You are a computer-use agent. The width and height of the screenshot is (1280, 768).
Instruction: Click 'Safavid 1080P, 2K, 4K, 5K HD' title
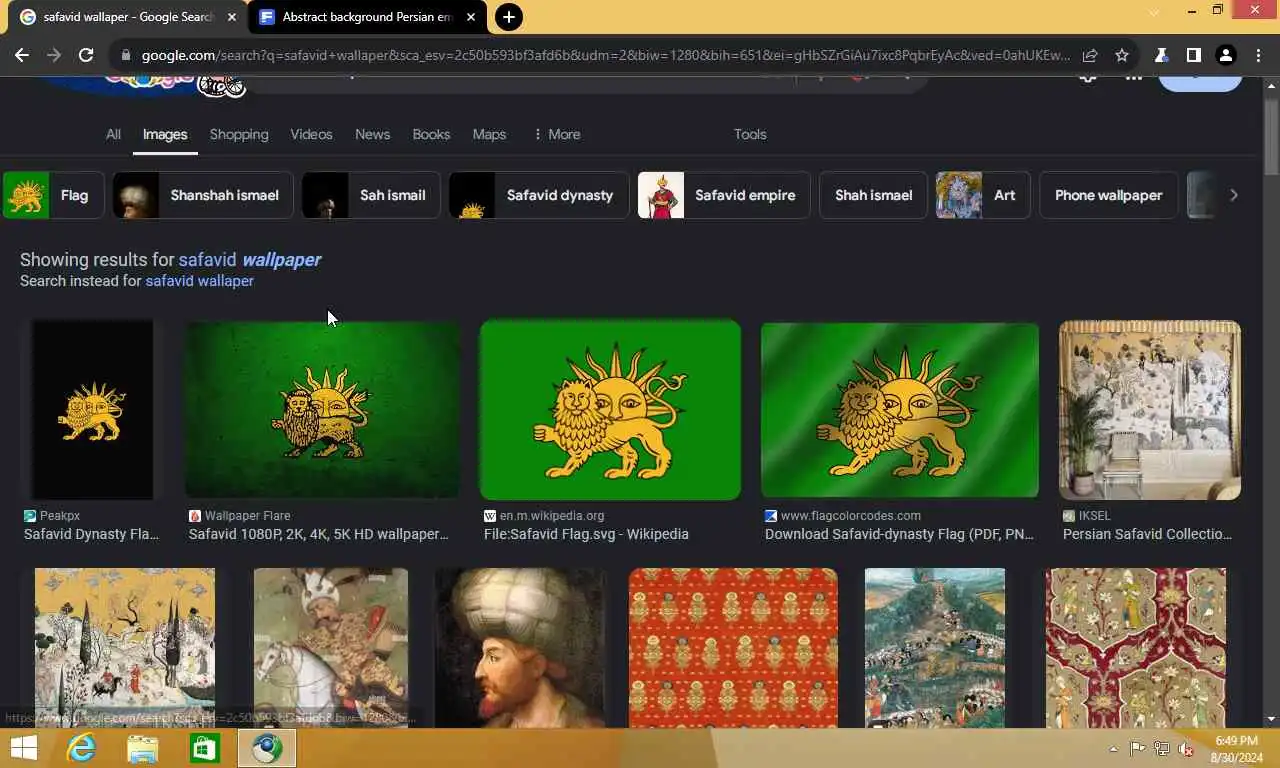[319, 534]
